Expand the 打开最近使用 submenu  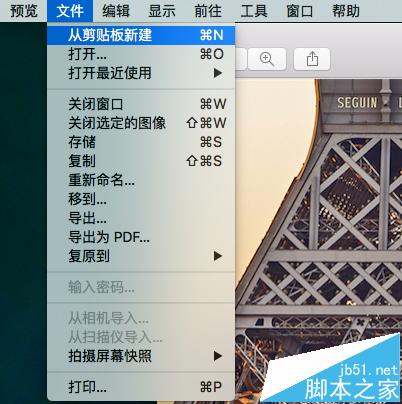[141, 73]
